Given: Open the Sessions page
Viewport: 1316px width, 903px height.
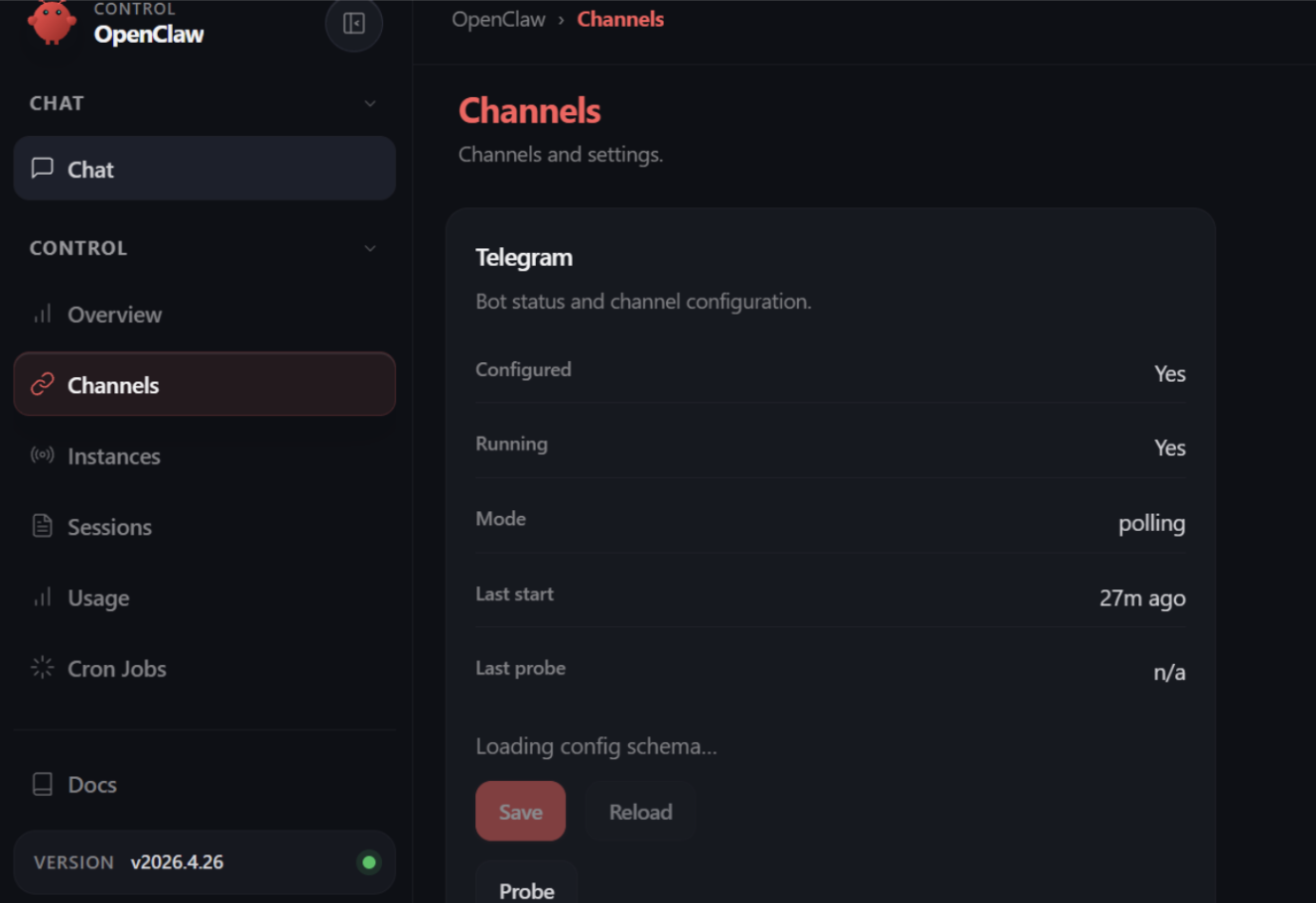Looking at the screenshot, I should coord(204,526).
